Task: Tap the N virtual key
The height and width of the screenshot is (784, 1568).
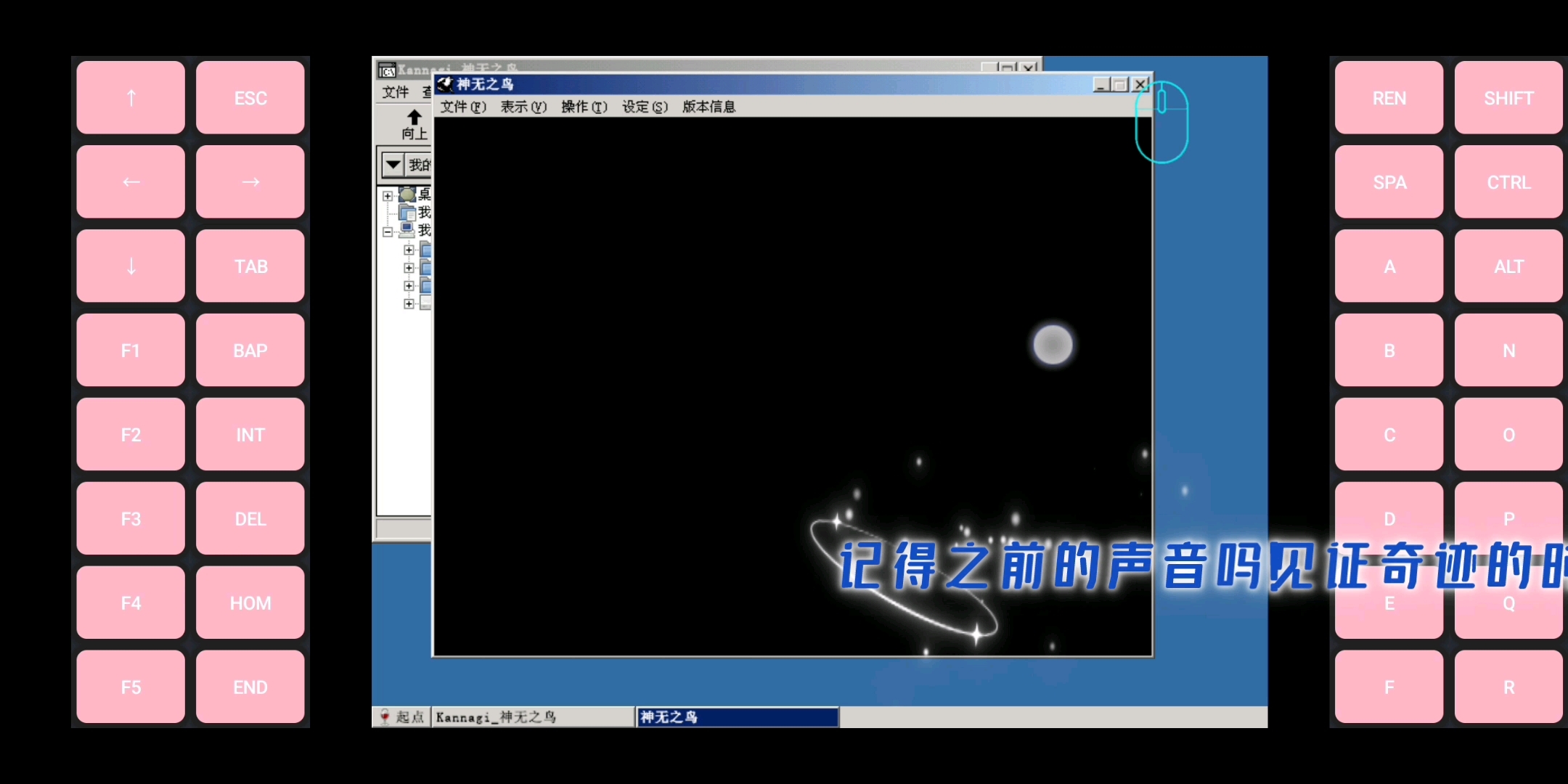Action: point(1508,350)
